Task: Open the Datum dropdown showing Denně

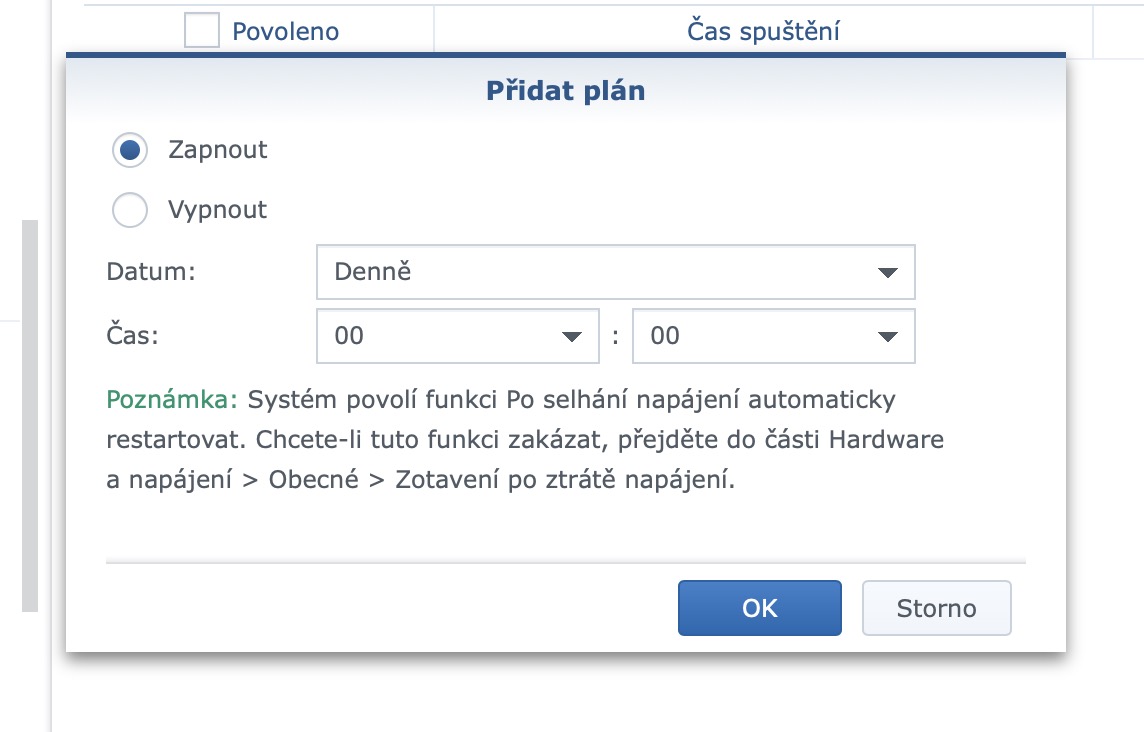Action: pos(615,271)
